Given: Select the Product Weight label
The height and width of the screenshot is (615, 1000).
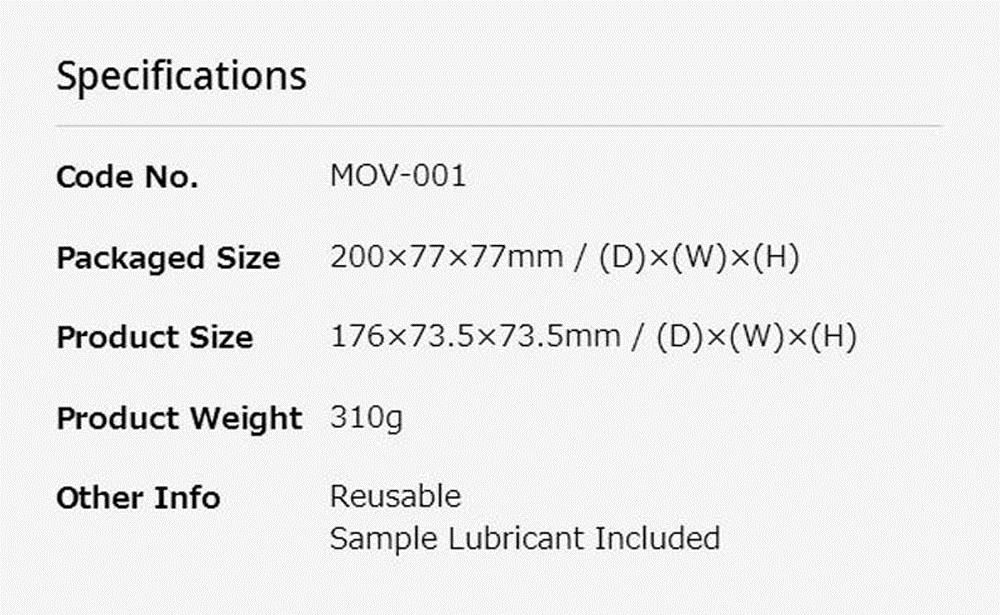Looking at the screenshot, I should tap(179, 419).
